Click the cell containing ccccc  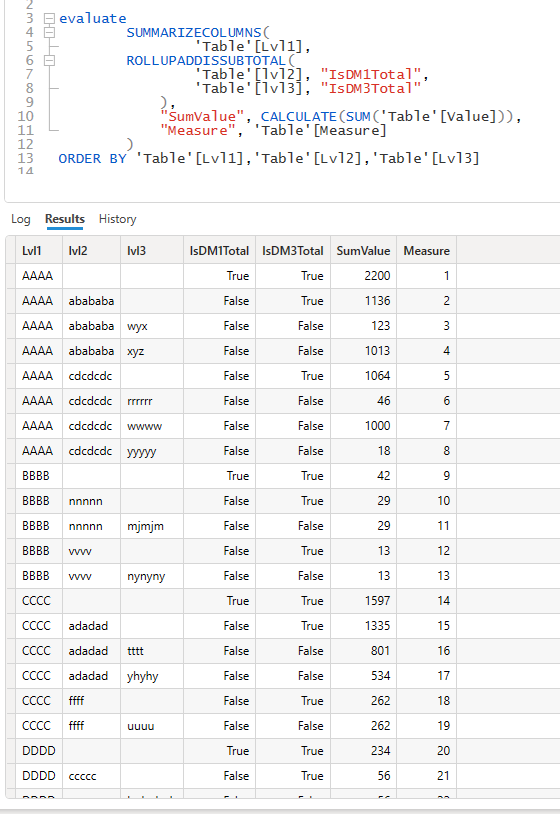(91, 776)
